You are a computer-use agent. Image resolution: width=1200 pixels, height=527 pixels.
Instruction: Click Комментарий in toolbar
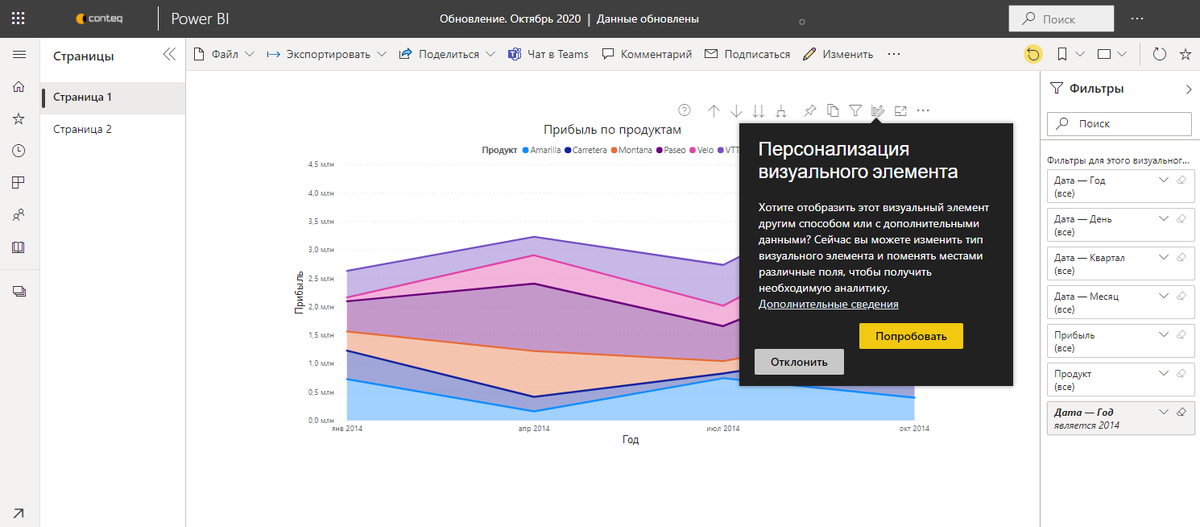tap(647, 54)
